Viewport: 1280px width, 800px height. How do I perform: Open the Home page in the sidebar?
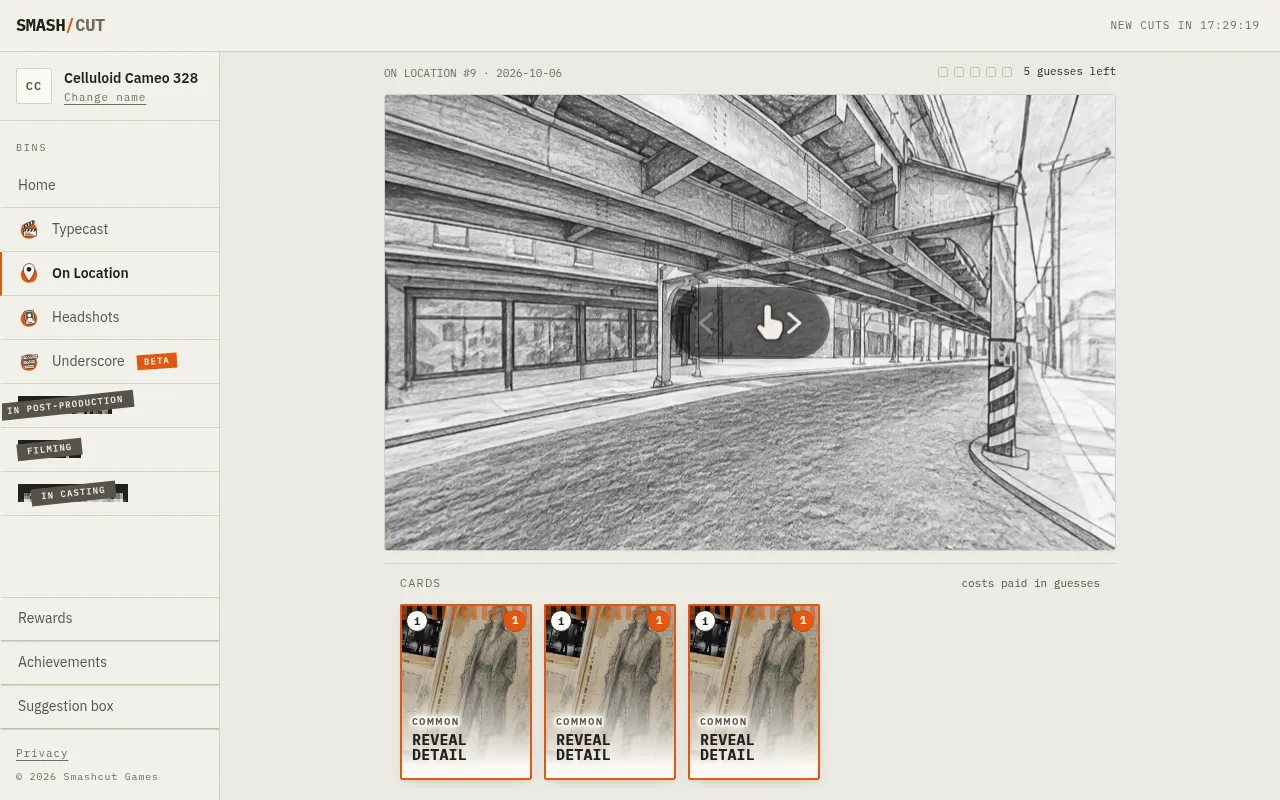[x=110, y=185]
